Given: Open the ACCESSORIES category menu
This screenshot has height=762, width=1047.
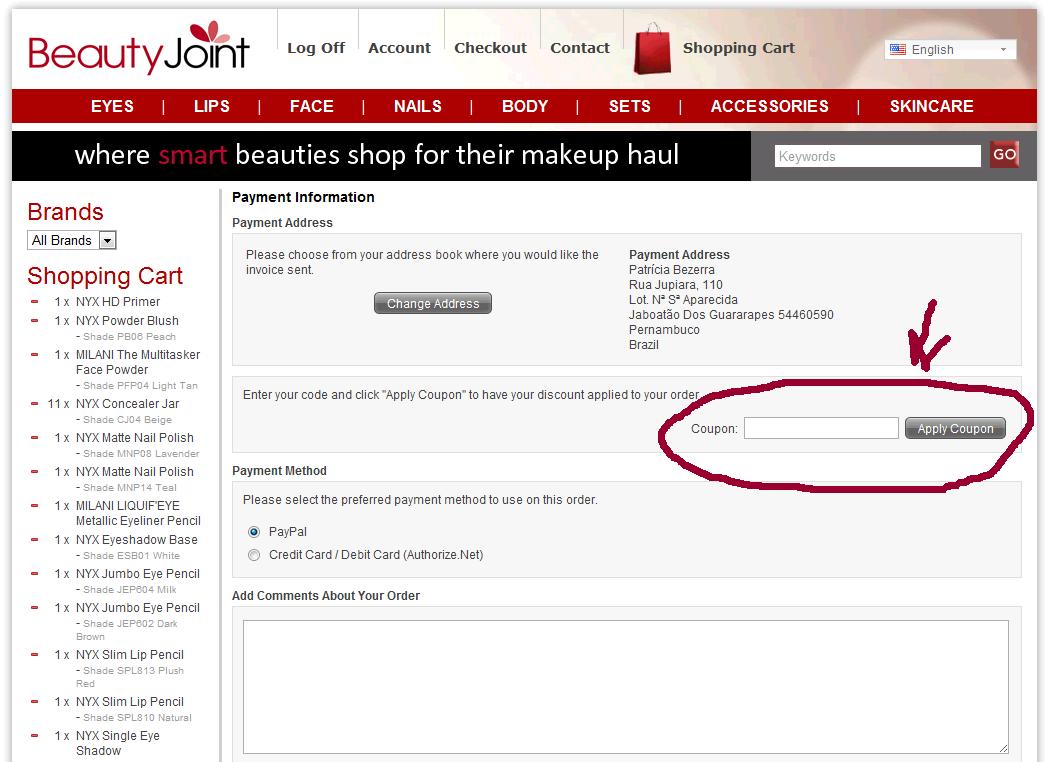Looking at the screenshot, I should click(769, 106).
